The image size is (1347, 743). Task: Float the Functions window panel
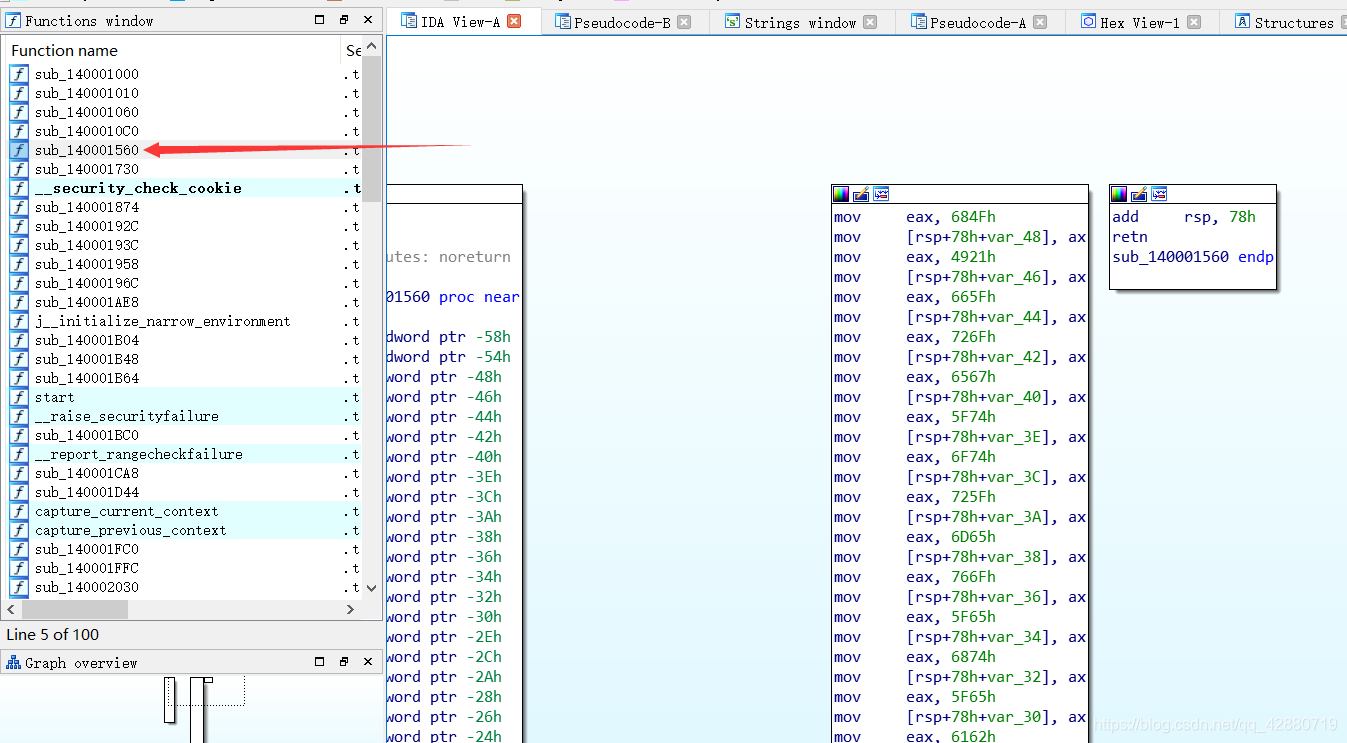(x=344, y=20)
